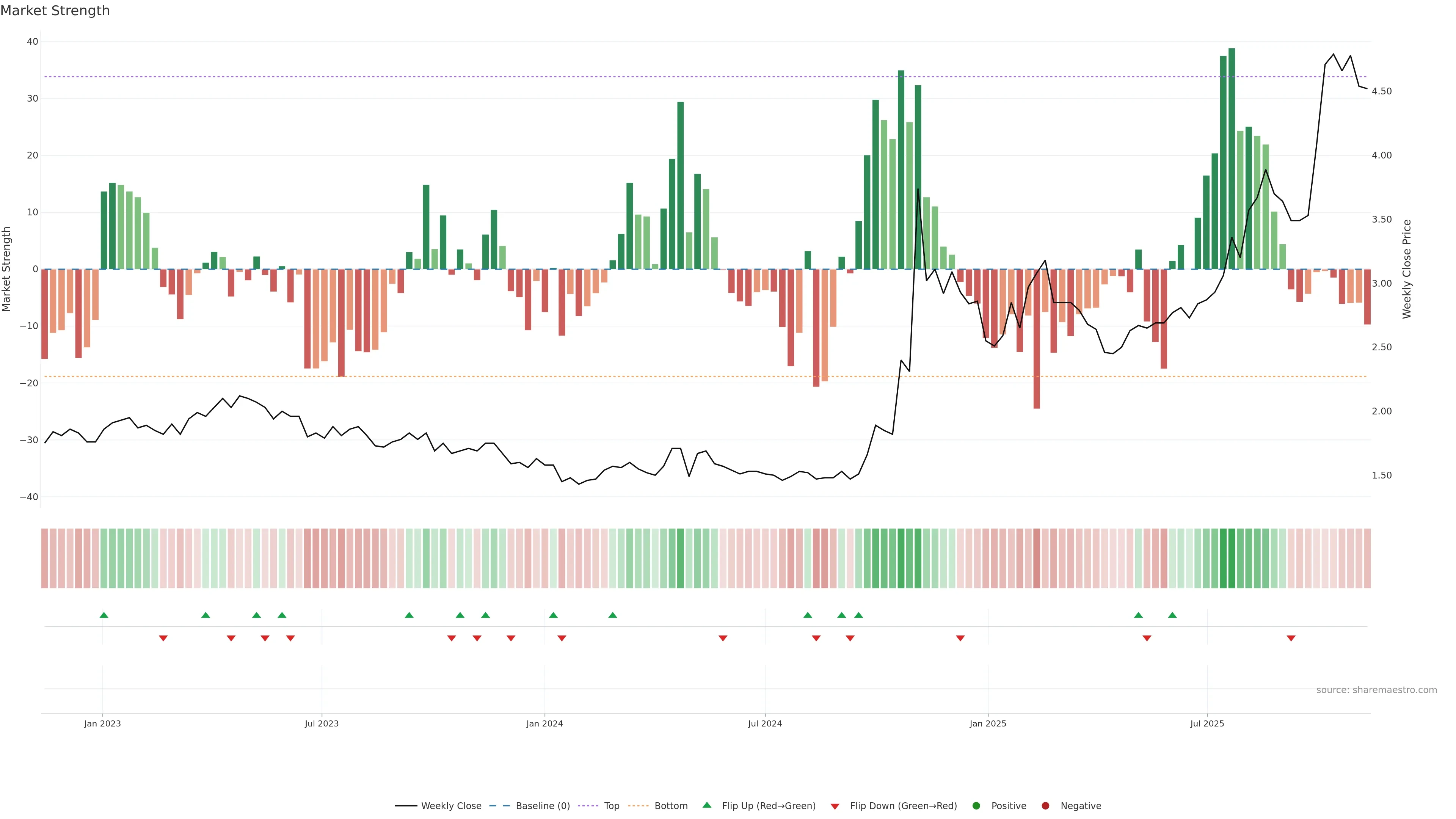Click the Weekly Close Price axis title

1407,269
